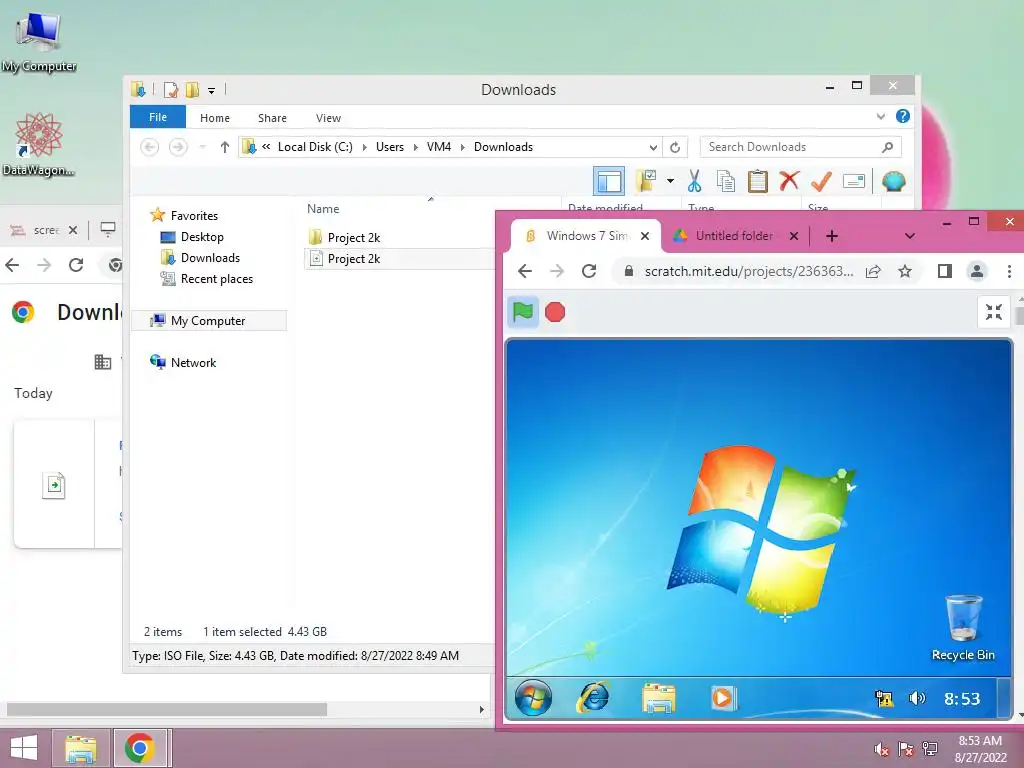Image resolution: width=1024 pixels, height=768 pixels.
Task: Click the cut scissors icon in Explorer toolbar
Action: 694,181
